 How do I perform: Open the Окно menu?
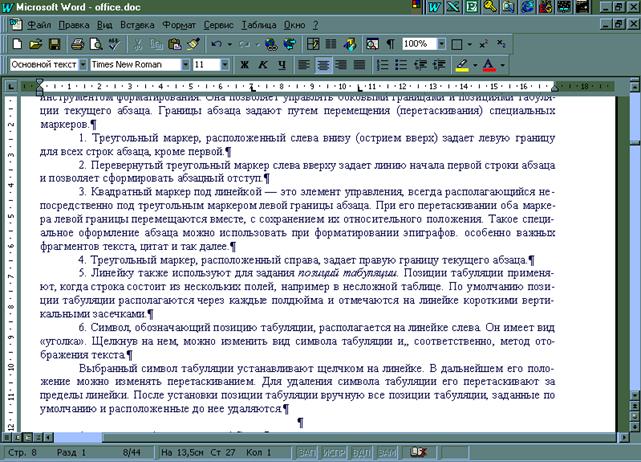click(294, 25)
